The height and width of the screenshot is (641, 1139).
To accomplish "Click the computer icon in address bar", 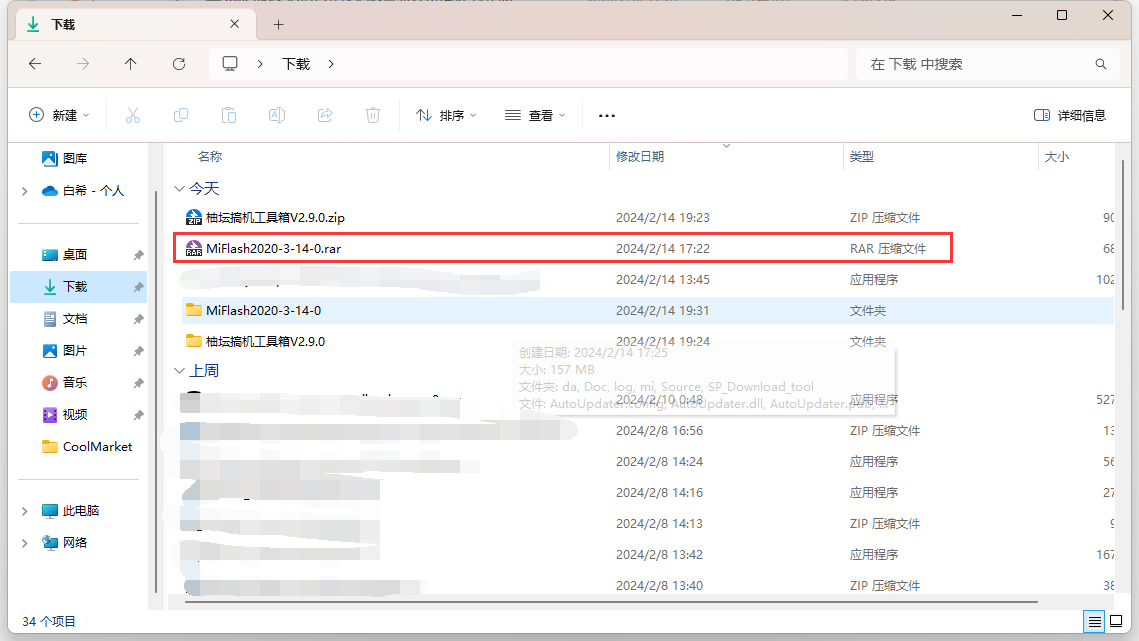I will point(230,64).
